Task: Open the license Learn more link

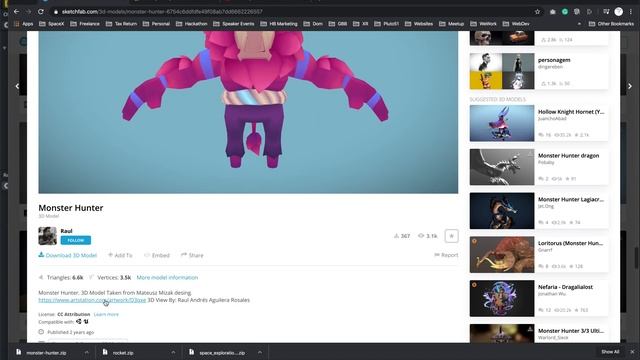Action: point(106,314)
